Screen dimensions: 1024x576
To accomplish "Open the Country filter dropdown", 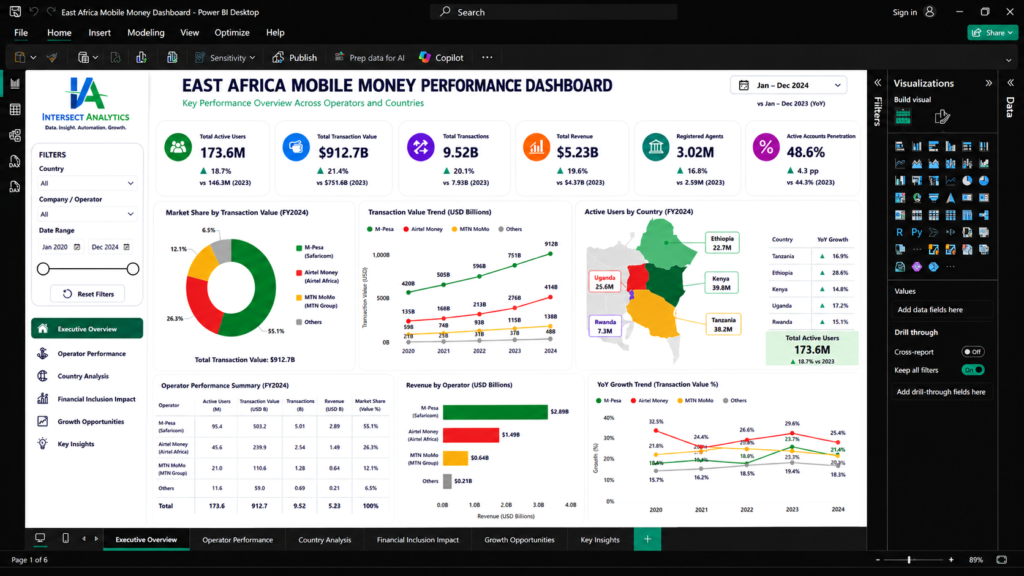I will (x=87, y=184).
